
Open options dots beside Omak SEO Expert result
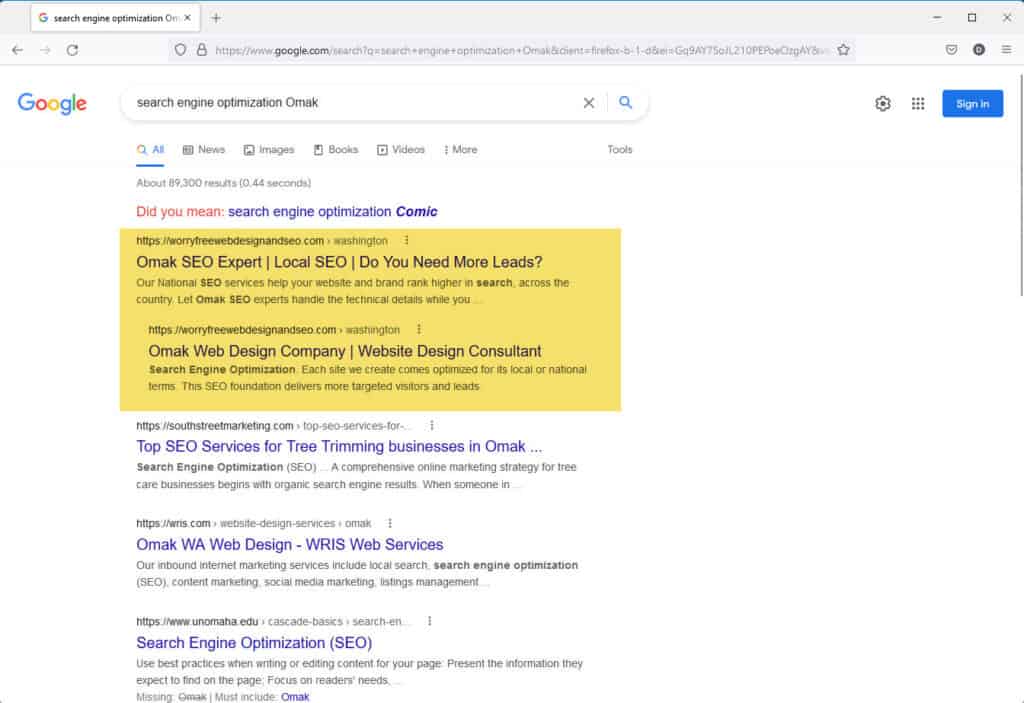coord(406,240)
